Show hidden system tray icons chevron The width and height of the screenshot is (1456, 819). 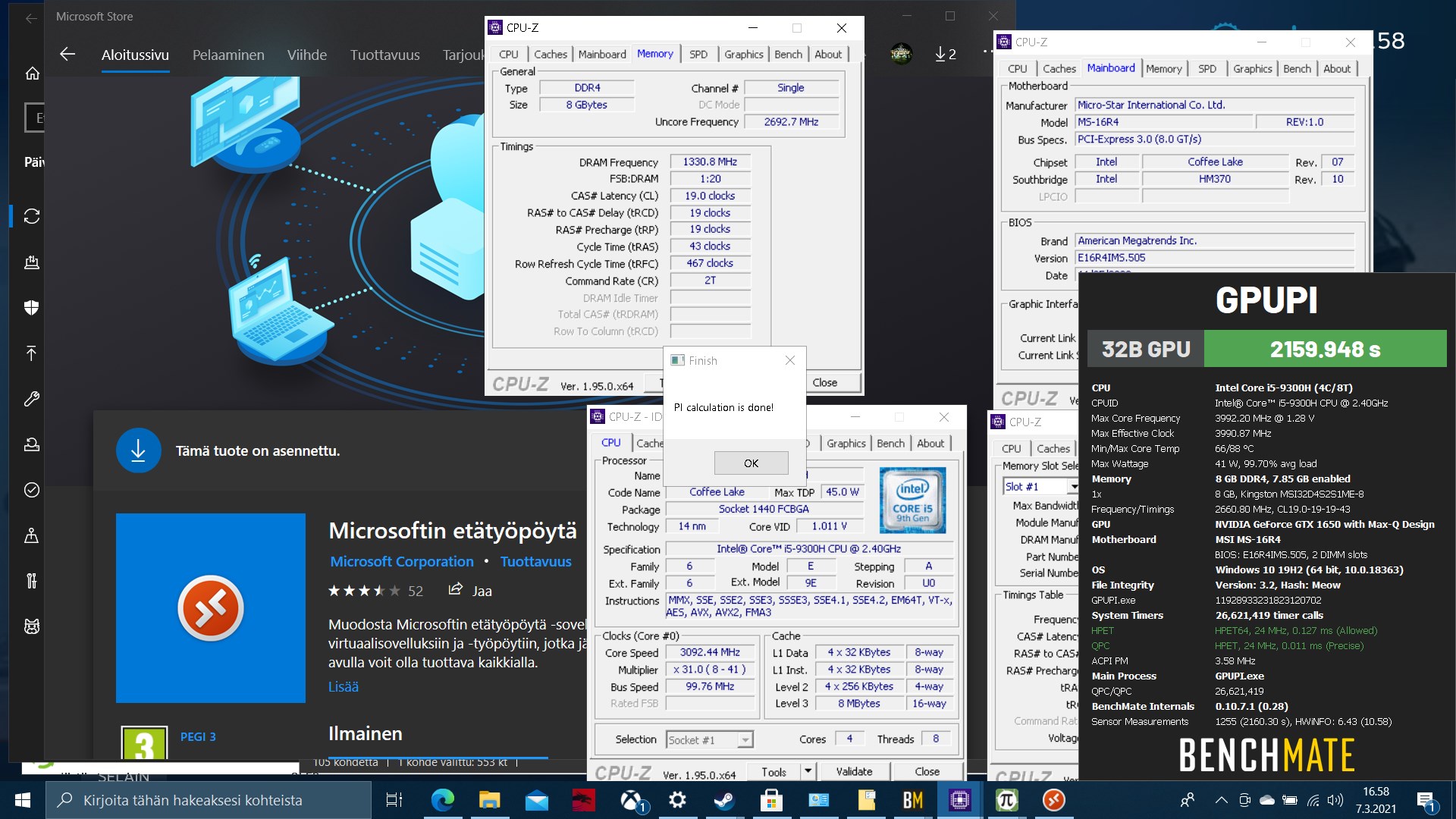coord(1221,800)
